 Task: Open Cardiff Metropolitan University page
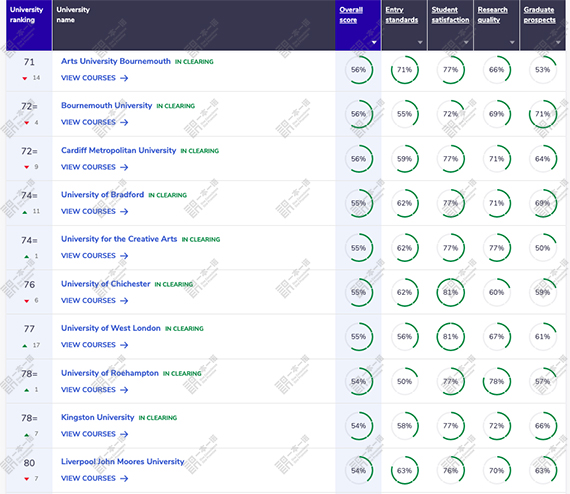point(119,150)
